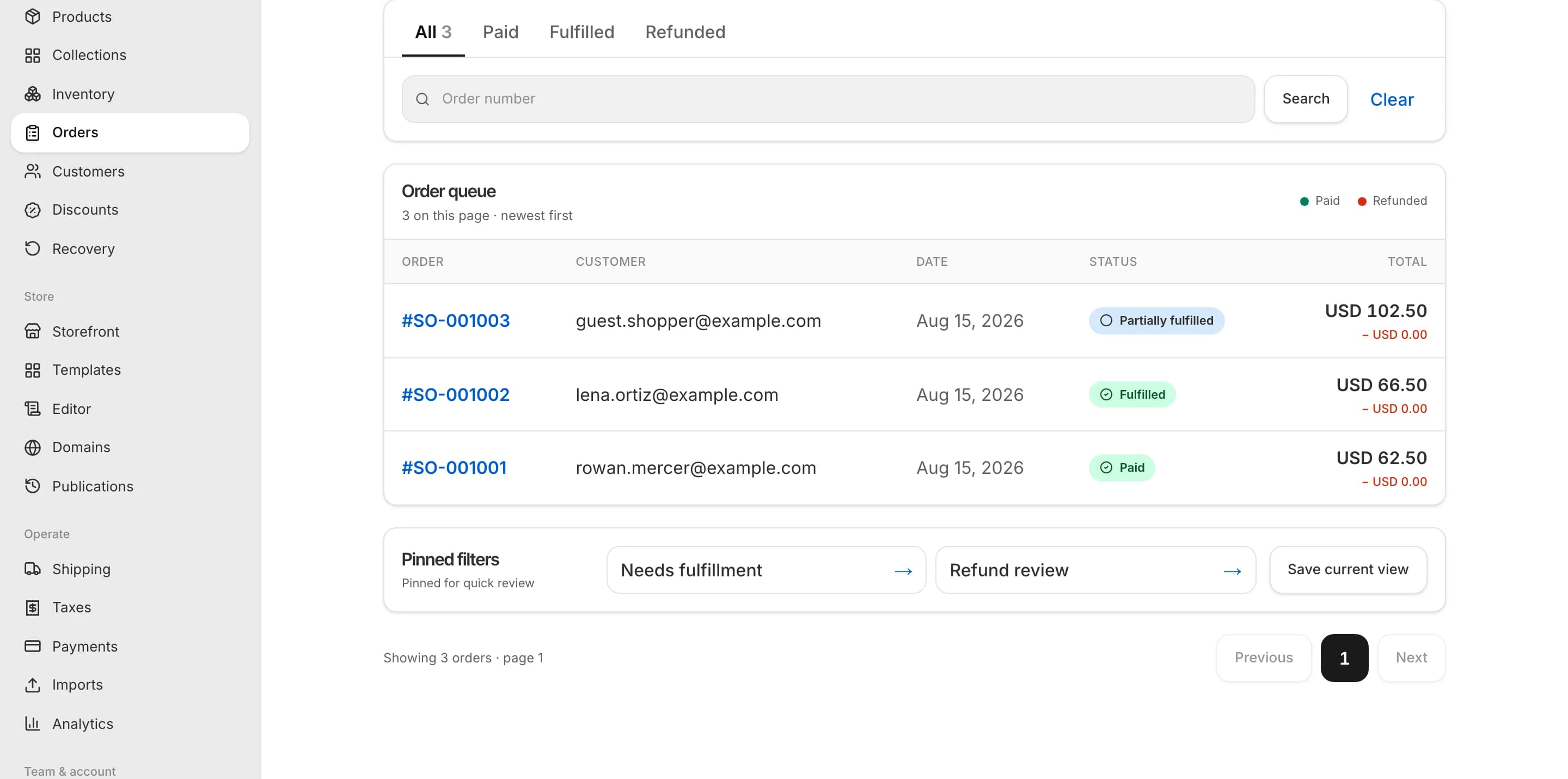Open the Refund review pinned filter
The width and height of the screenshot is (1568, 779).
tap(1095, 570)
